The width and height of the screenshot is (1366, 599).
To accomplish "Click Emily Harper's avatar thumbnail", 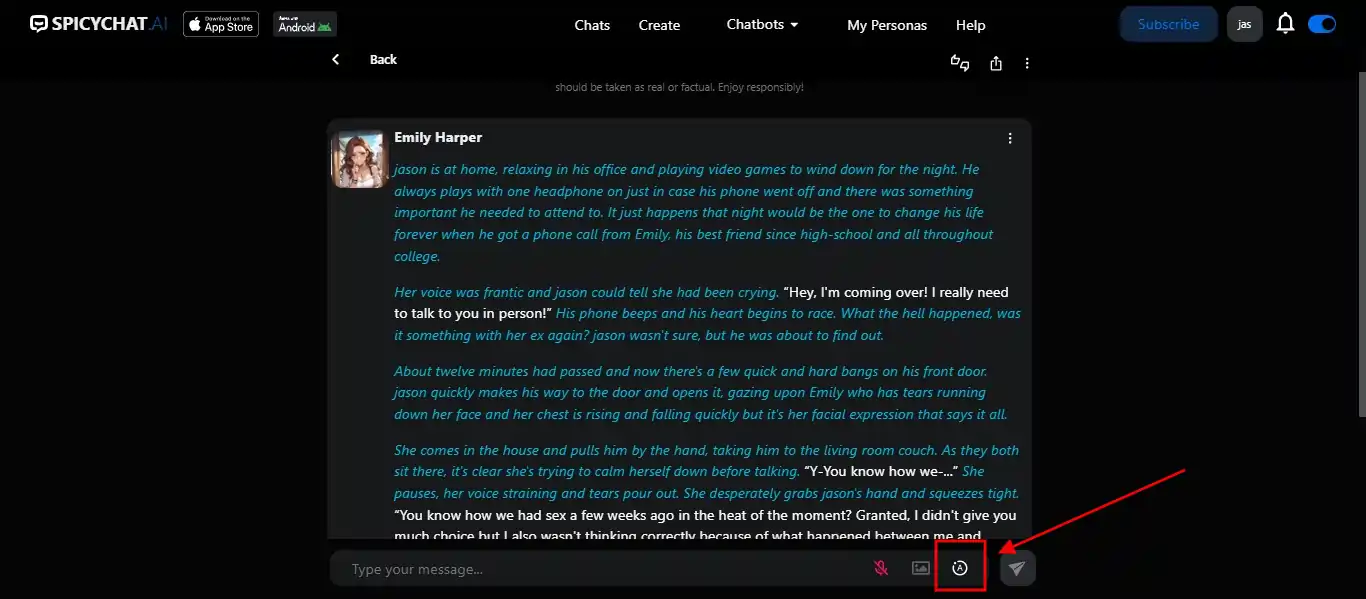I will click(x=360, y=158).
